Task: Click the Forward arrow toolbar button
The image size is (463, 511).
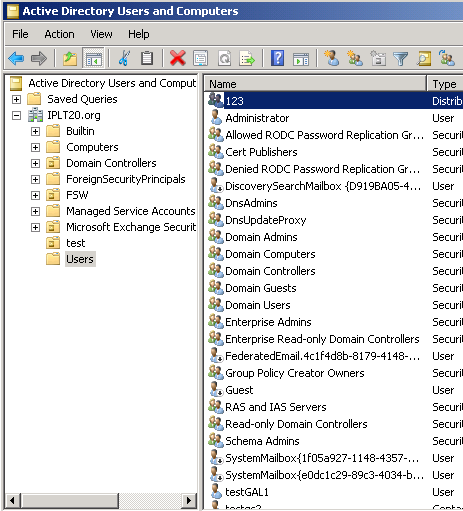Action: [39, 58]
